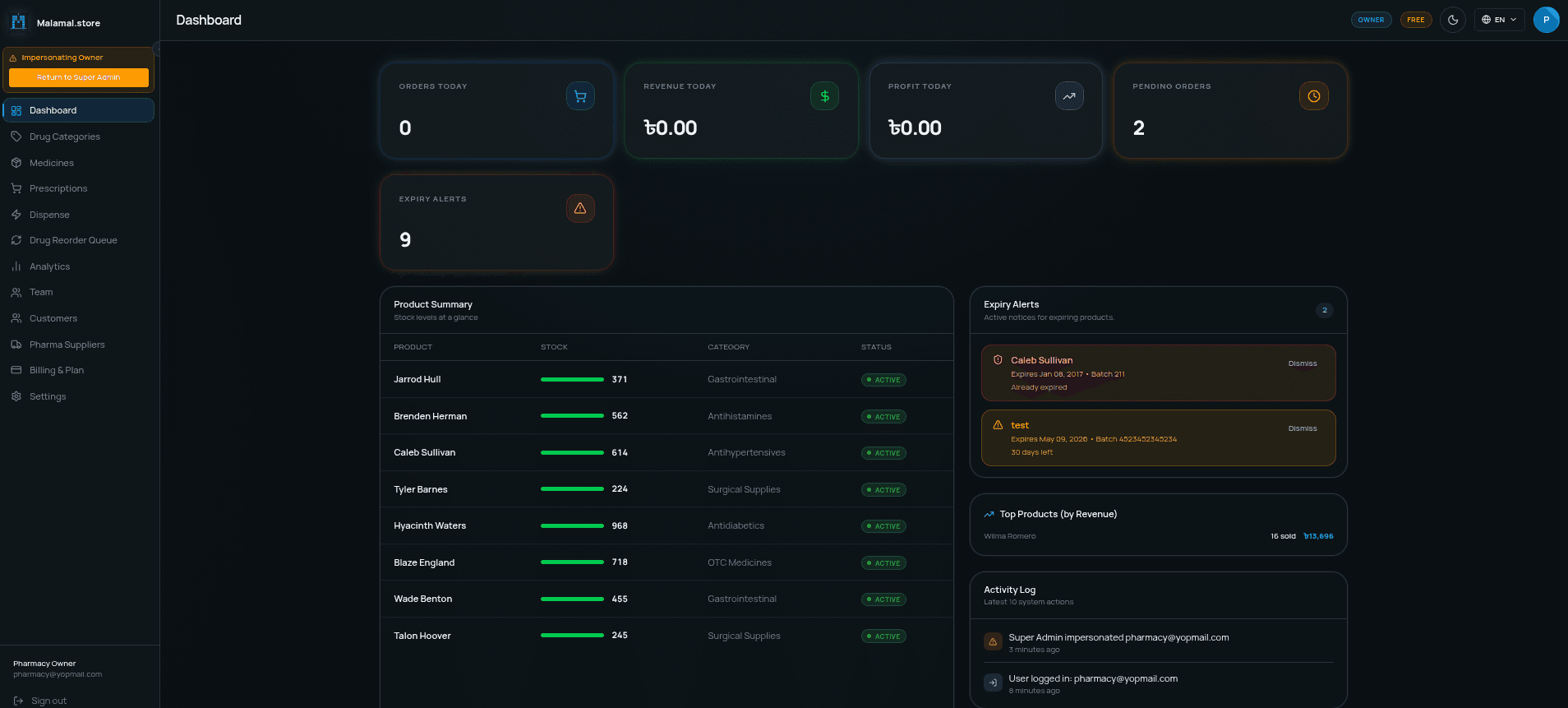Click the expiry alerts count badge 2

1324,310
